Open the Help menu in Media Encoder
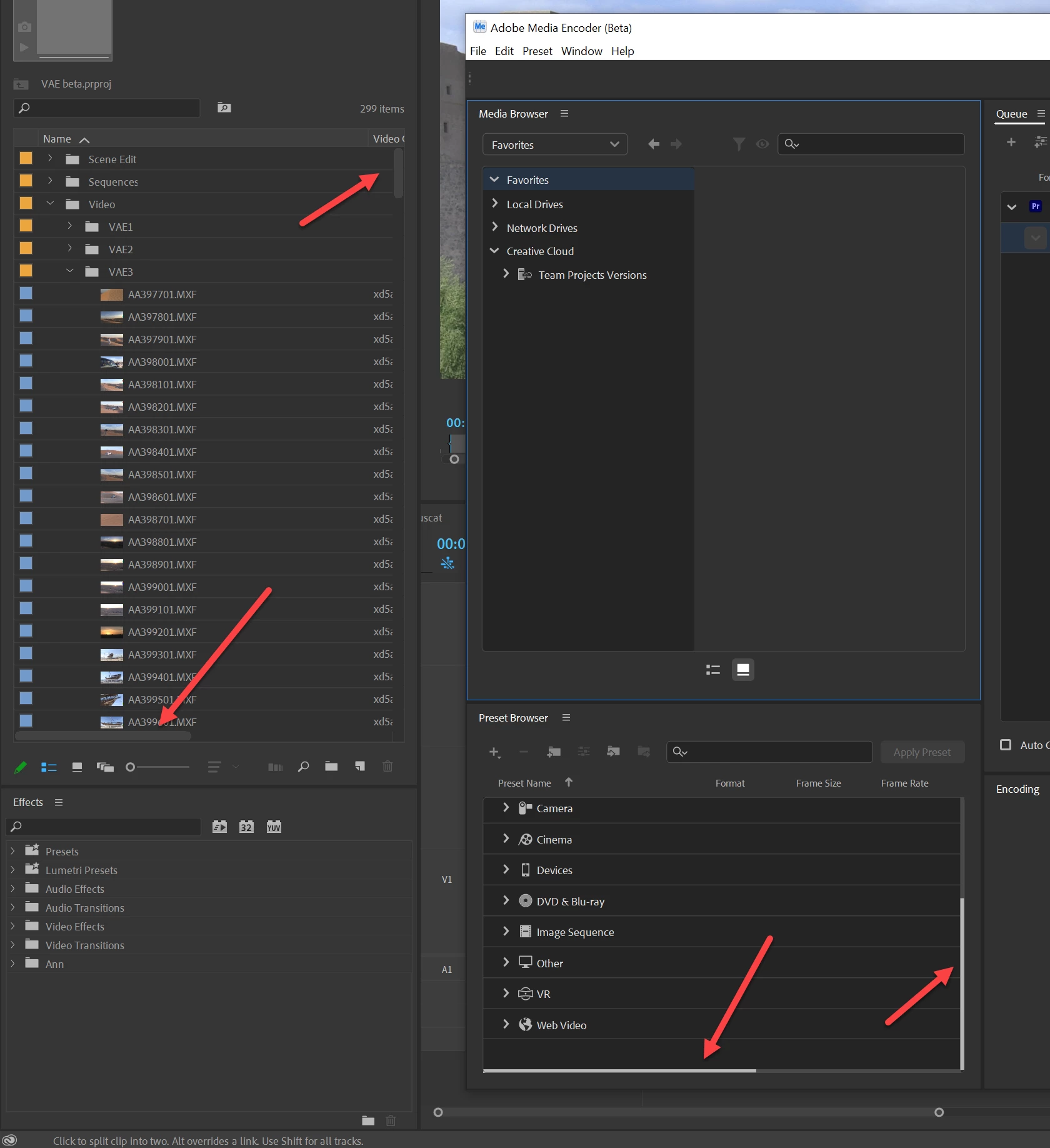The image size is (1050, 1148). coord(622,51)
